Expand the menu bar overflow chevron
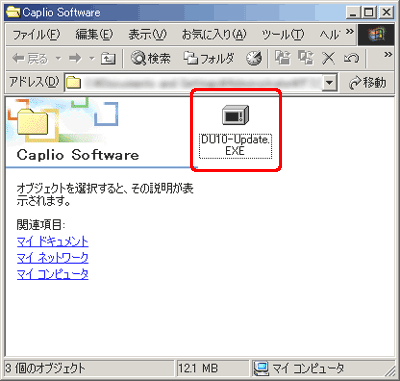 click(x=349, y=32)
